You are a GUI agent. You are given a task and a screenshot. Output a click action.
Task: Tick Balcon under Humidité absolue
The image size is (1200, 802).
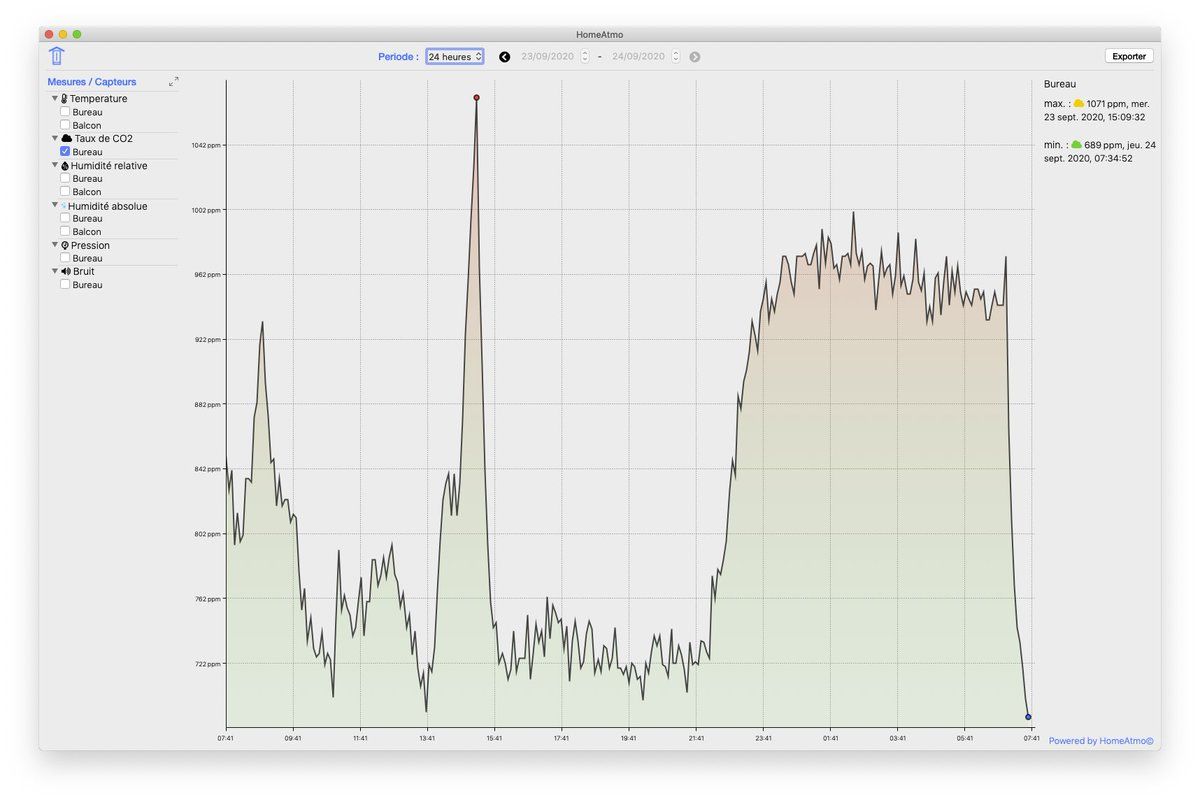pos(65,232)
